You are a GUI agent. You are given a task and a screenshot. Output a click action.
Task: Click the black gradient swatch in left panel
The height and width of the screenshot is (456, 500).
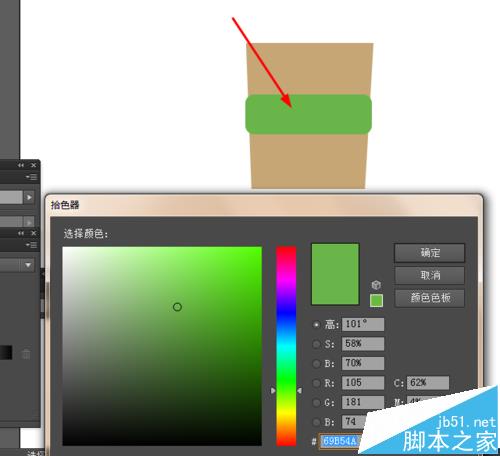pyautogui.click(x=6, y=353)
